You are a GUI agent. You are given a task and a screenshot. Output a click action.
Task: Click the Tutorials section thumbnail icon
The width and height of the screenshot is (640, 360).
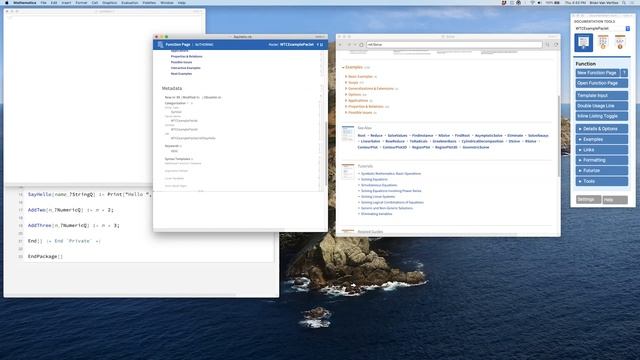pyautogui.click(x=348, y=171)
